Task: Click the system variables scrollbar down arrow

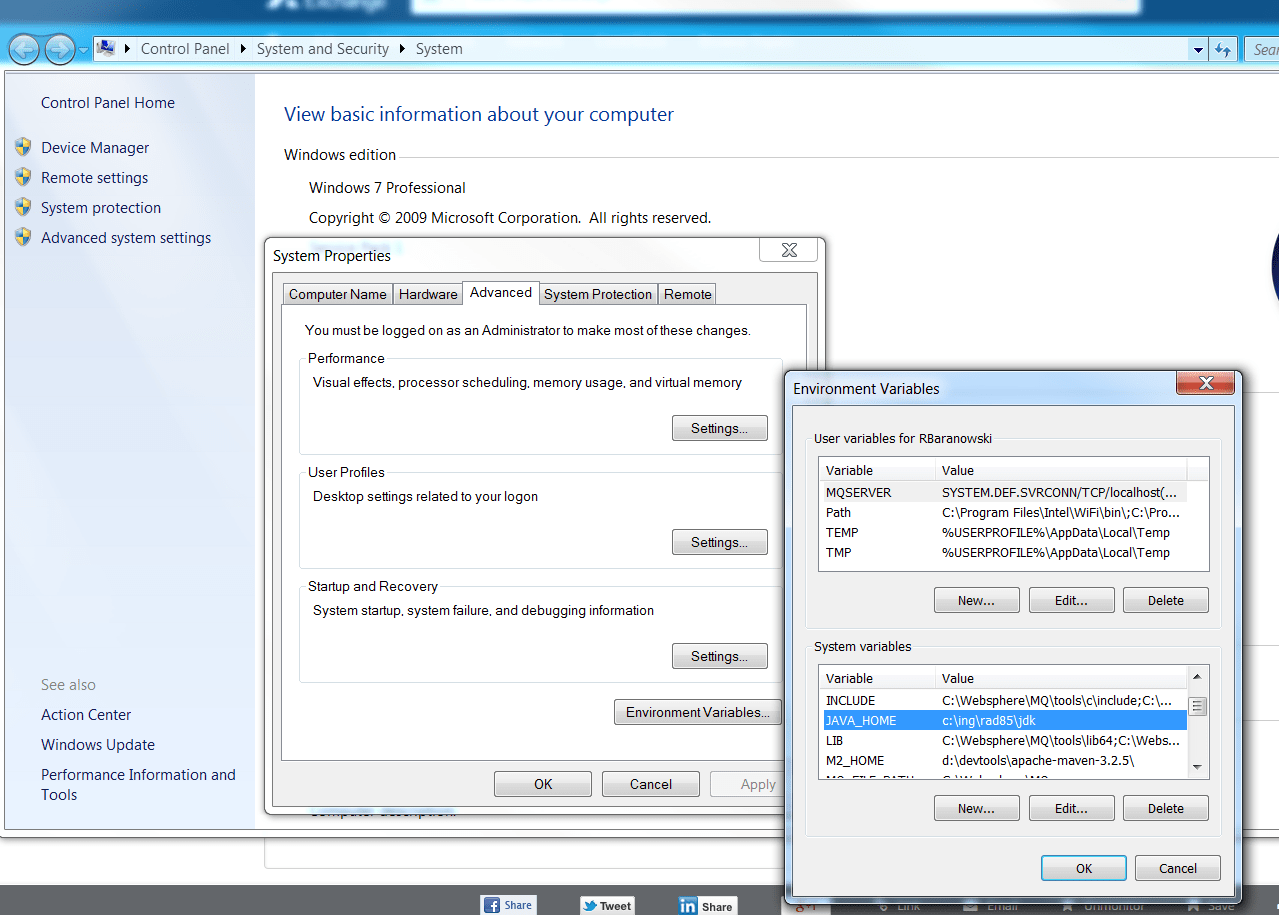Action: [1197, 767]
